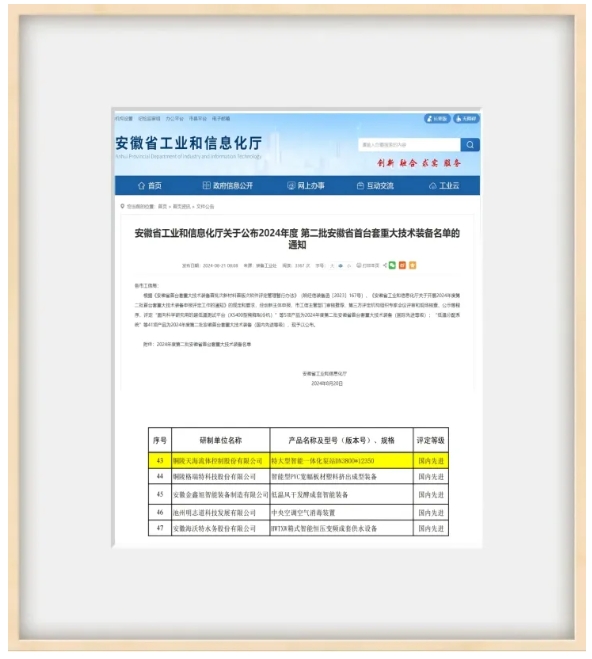The image size is (592, 659).
Task: Share via orange Weibo icon
Action: pyautogui.click(x=402, y=265)
